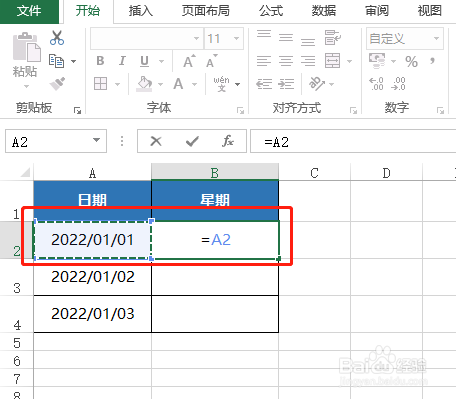The height and width of the screenshot is (399, 456).
Task: Open 对齐方式 dialog launcher
Action: pos(353,110)
